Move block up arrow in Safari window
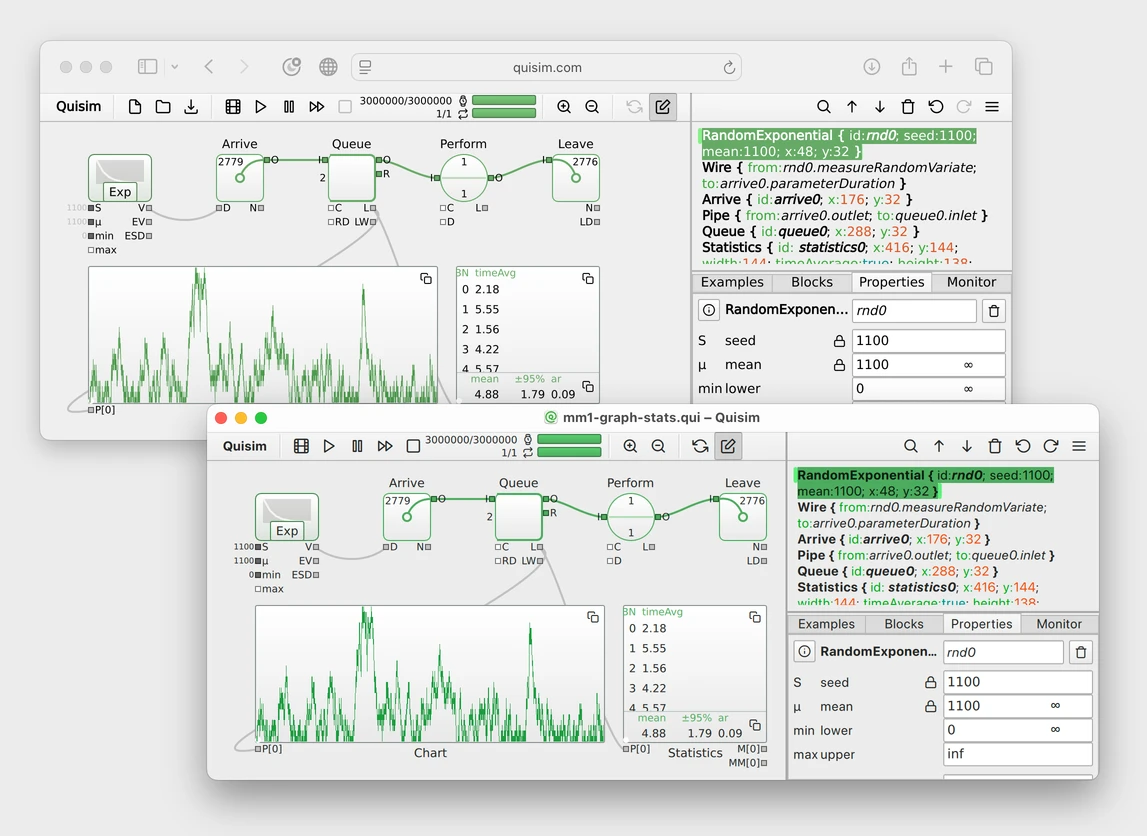The width and height of the screenshot is (1147, 836). click(852, 107)
